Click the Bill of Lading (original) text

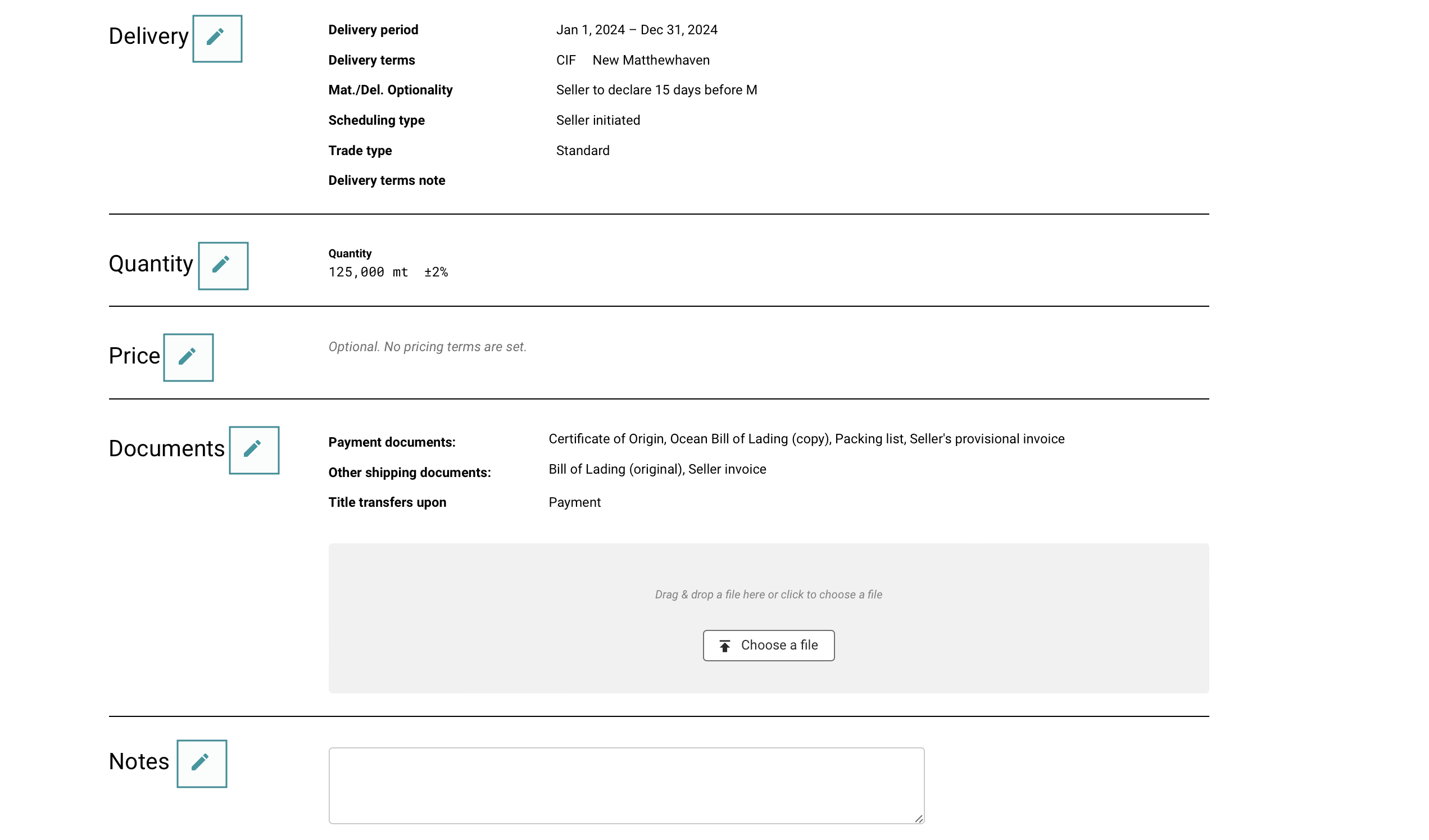click(x=615, y=469)
